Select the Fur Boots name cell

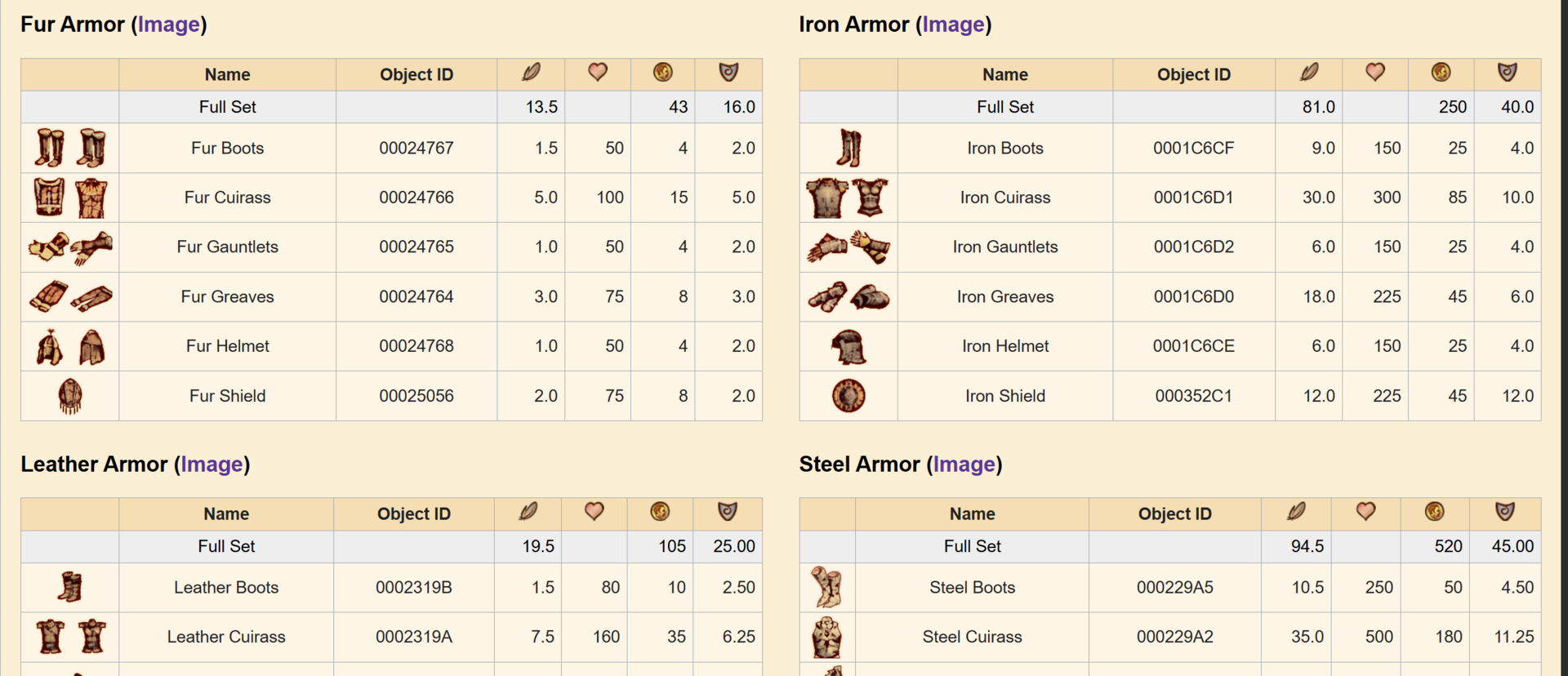tap(227, 148)
